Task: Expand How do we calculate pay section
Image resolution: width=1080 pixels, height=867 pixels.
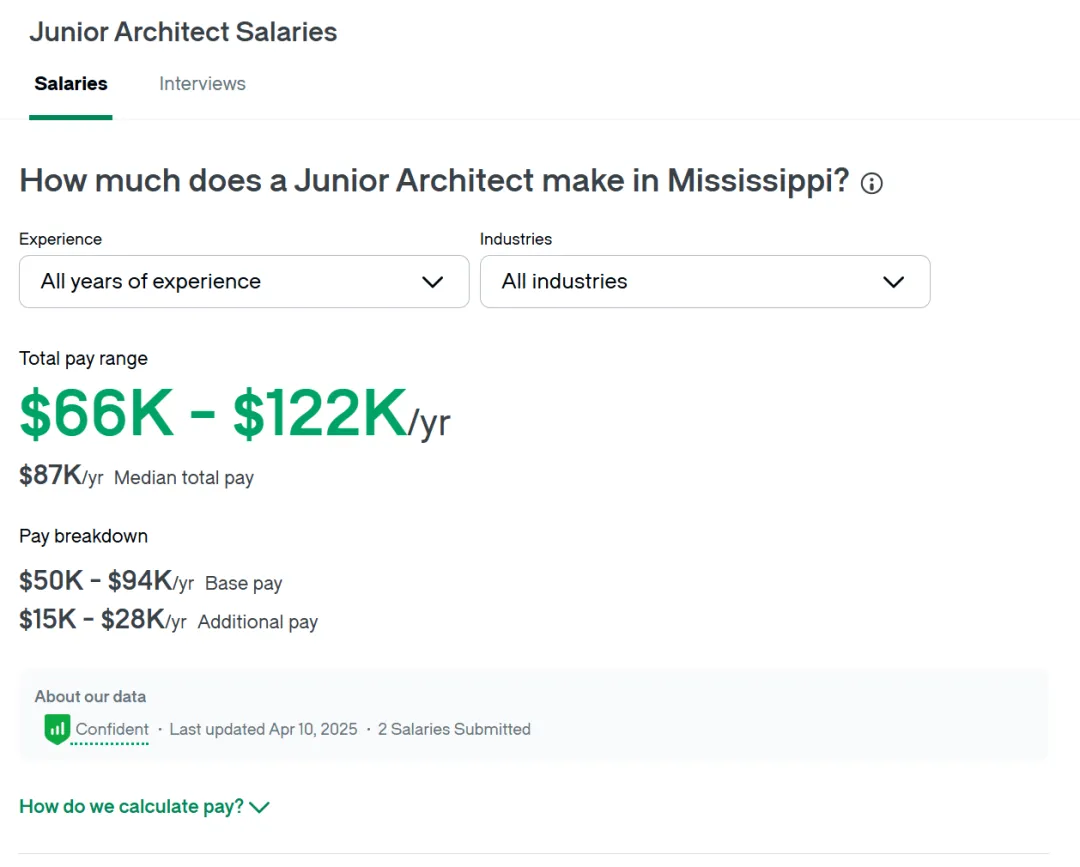Action: [x=144, y=806]
